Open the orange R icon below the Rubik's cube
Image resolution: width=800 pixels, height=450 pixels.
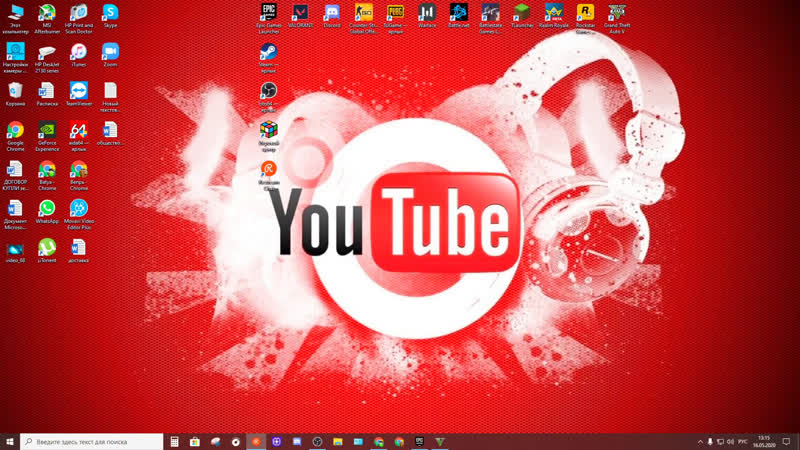tap(269, 176)
